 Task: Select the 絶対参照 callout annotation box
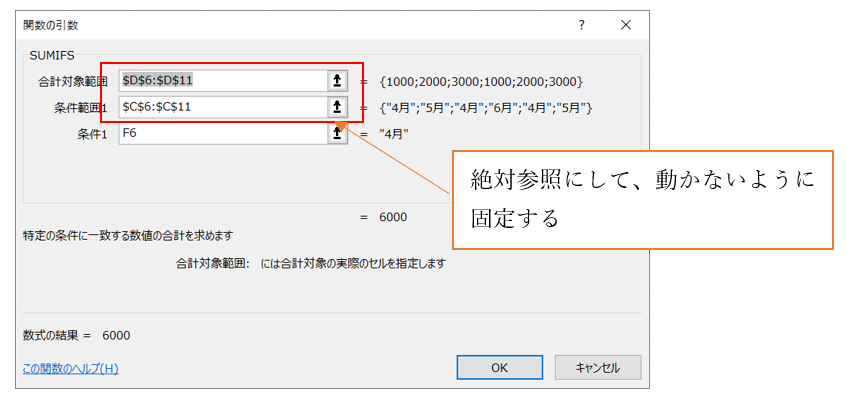642,198
